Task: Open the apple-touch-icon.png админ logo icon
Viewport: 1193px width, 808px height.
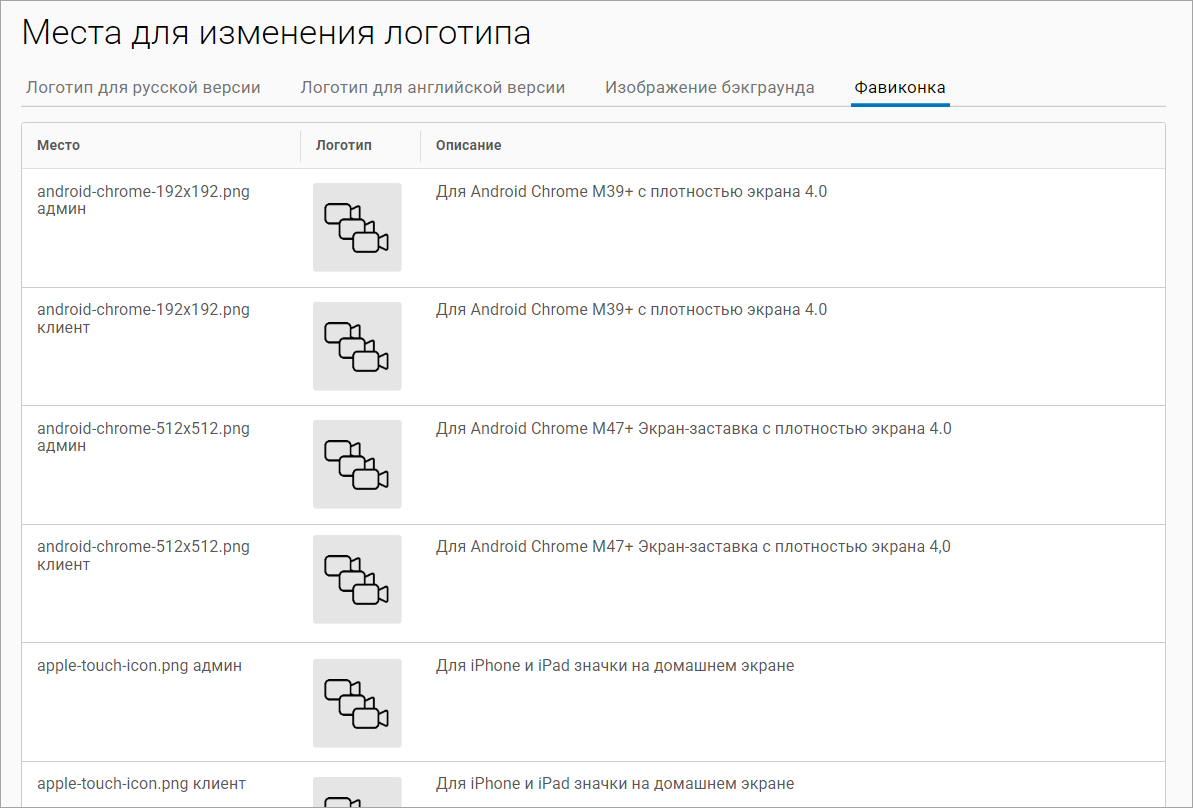Action: pos(356,703)
